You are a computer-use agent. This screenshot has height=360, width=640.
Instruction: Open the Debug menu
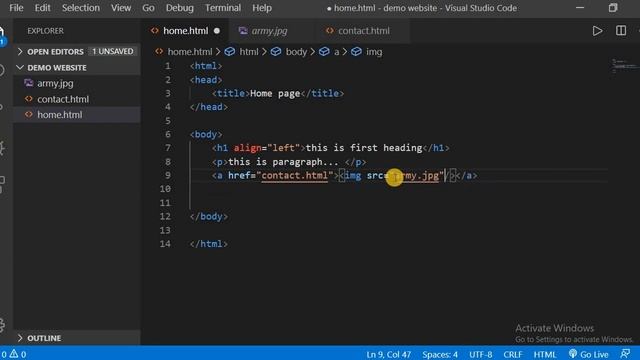(x=180, y=8)
